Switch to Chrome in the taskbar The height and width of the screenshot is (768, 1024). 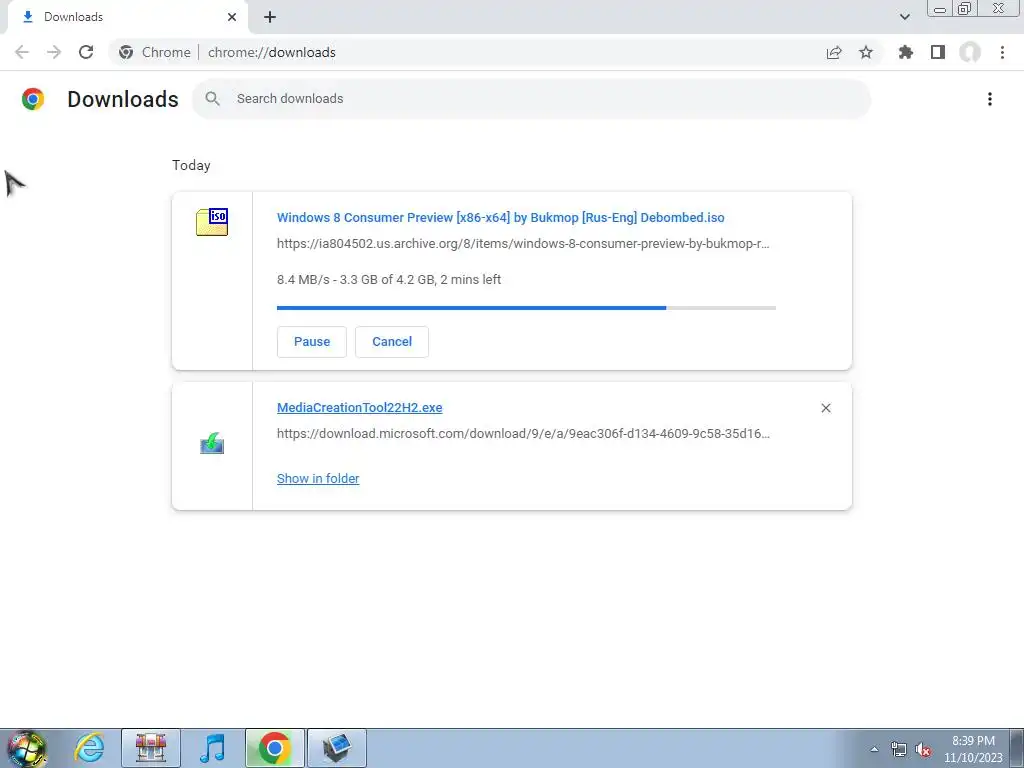pyautogui.click(x=274, y=748)
